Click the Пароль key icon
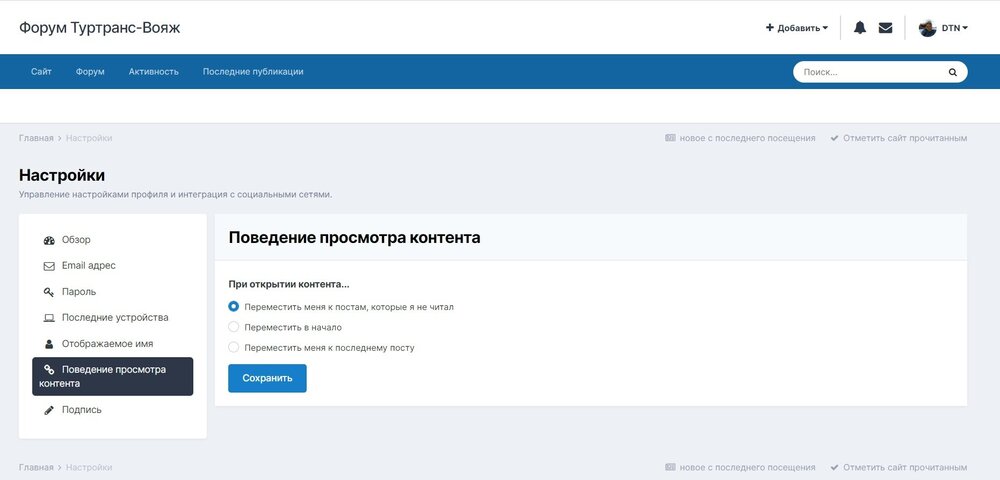1000x480 pixels. (x=49, y=292)
